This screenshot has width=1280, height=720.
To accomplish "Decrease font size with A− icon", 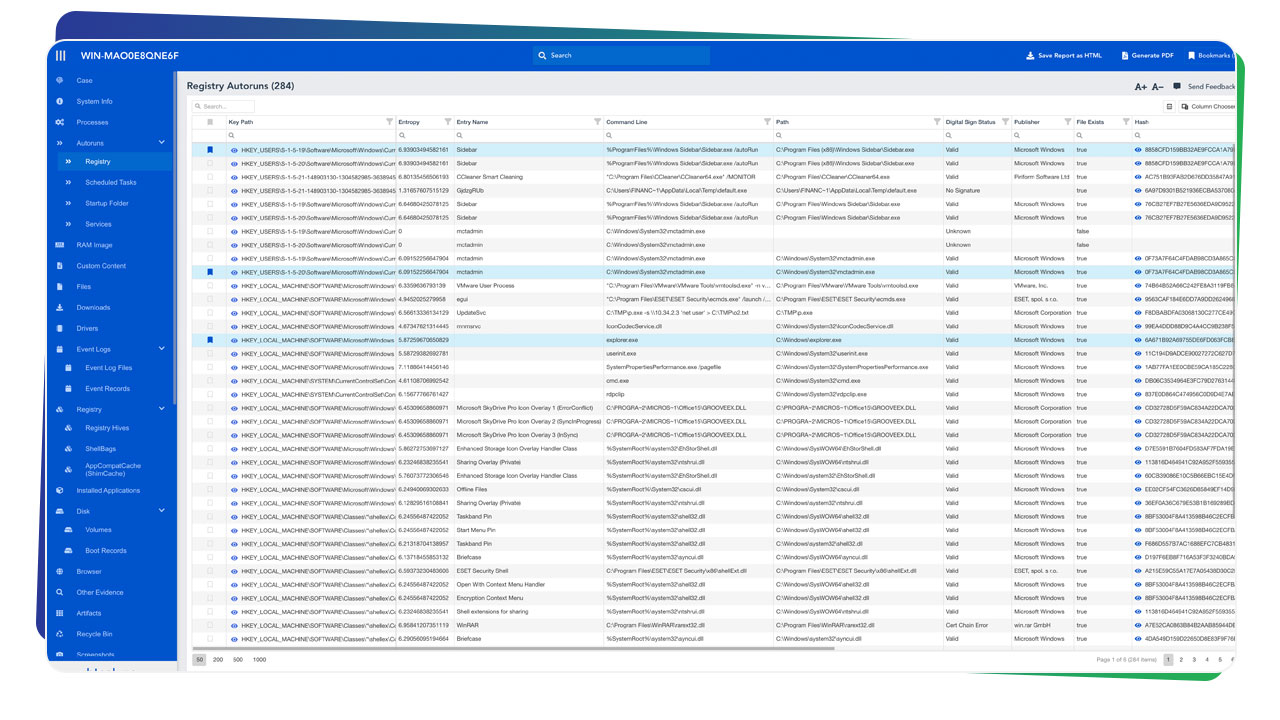I will pos(1157,87).
